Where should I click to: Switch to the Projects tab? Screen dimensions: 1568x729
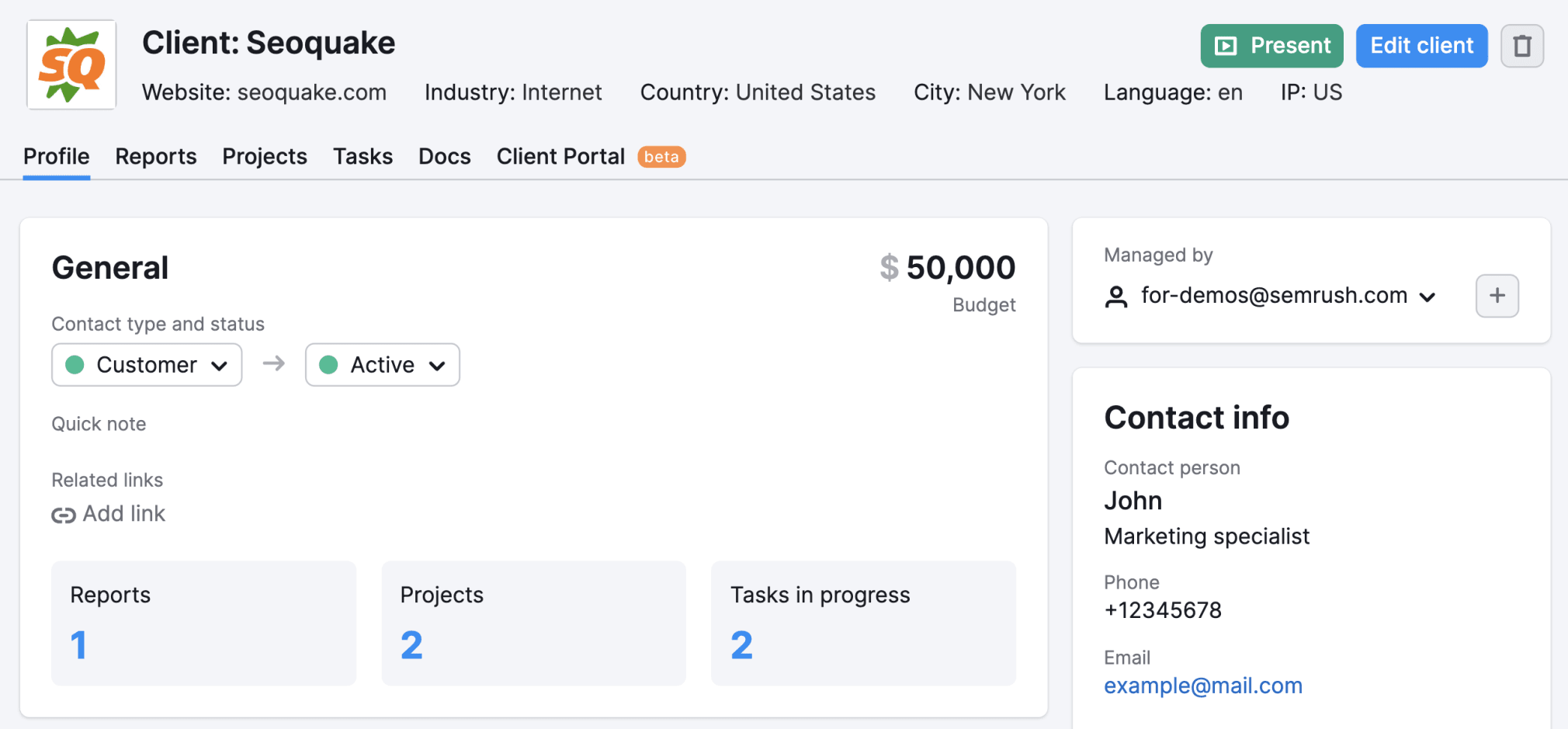[264, 157]
